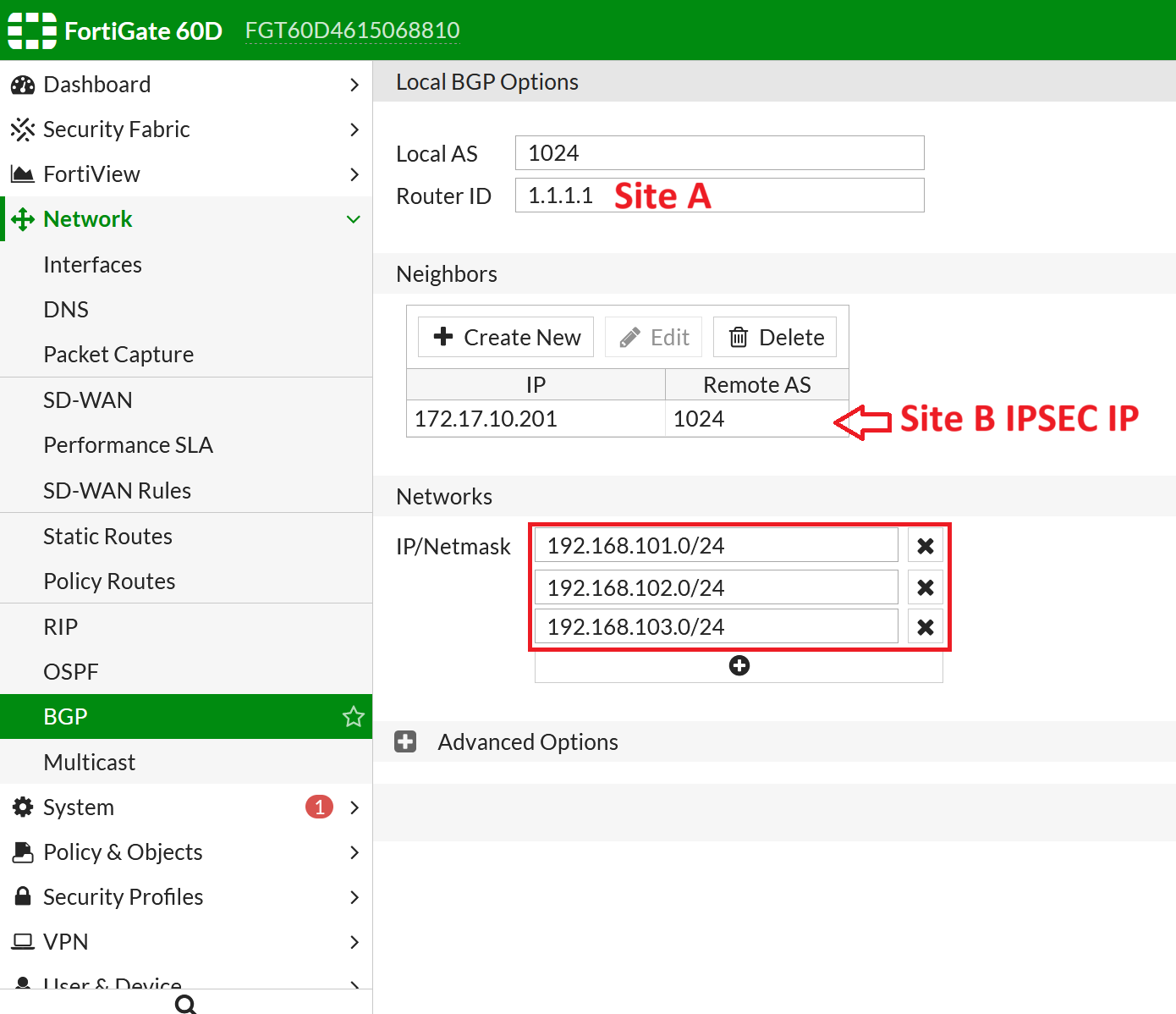The height and width of the screenshot is (1014, 1176).
Task: Click the System gear icon
Action: tap(23, 807)
